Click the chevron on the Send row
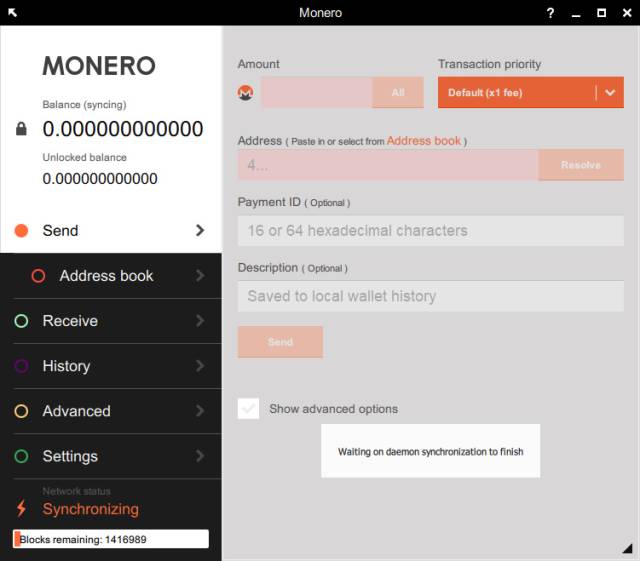Viewport: 640px width, 561px height. coord(200,230)
